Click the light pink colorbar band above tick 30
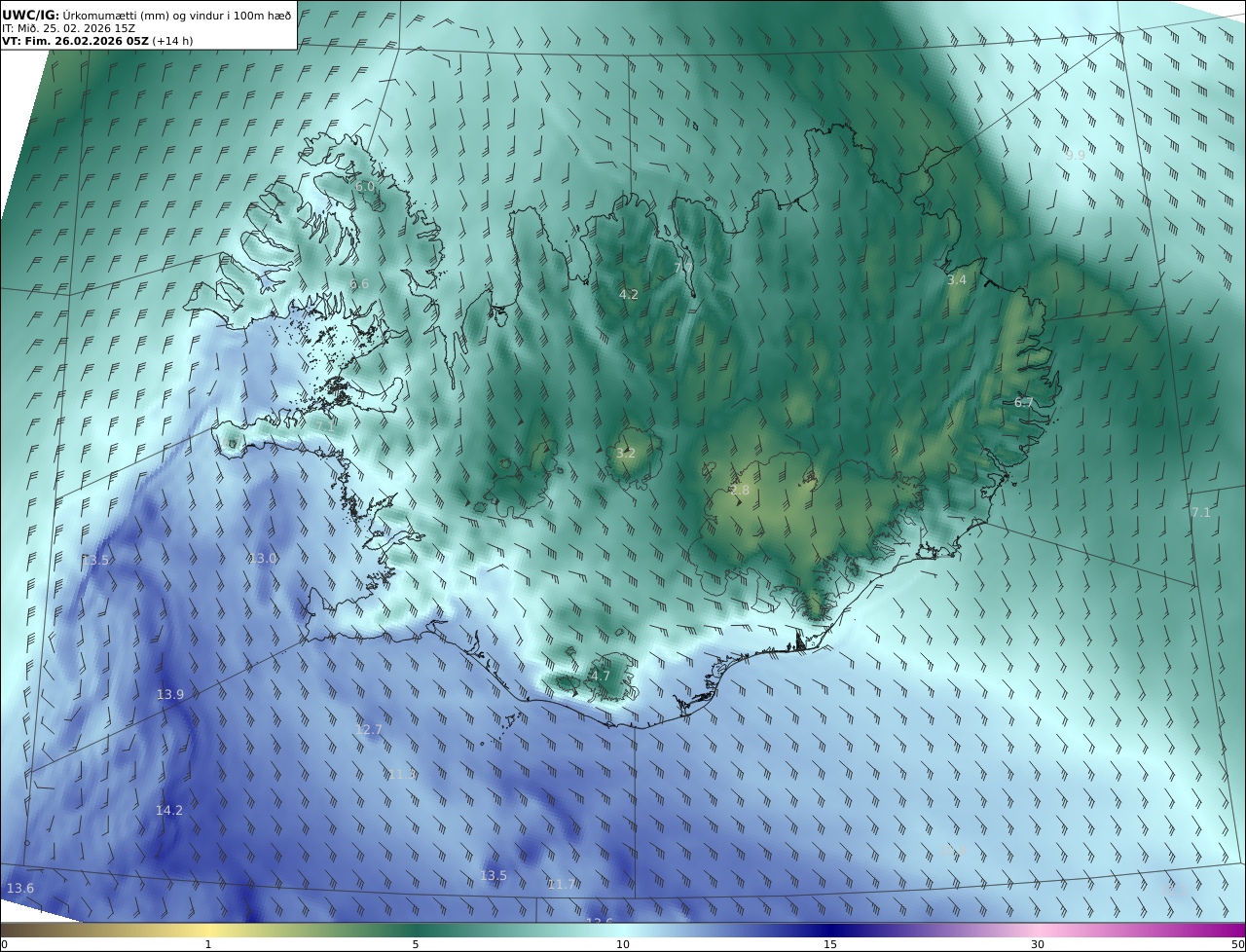 click(x=1038, y=930)
